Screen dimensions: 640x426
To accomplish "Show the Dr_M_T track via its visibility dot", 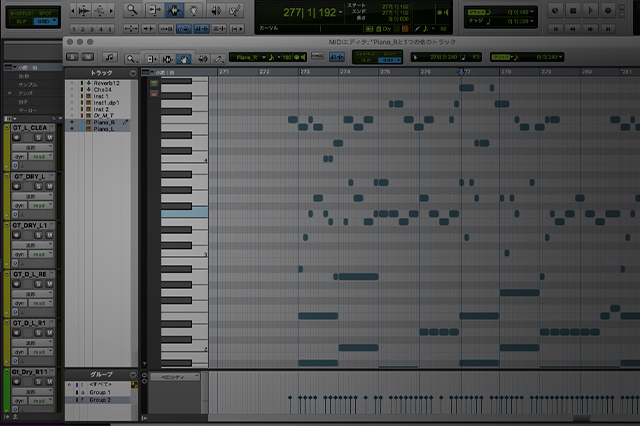I will (x=72, y=116).
